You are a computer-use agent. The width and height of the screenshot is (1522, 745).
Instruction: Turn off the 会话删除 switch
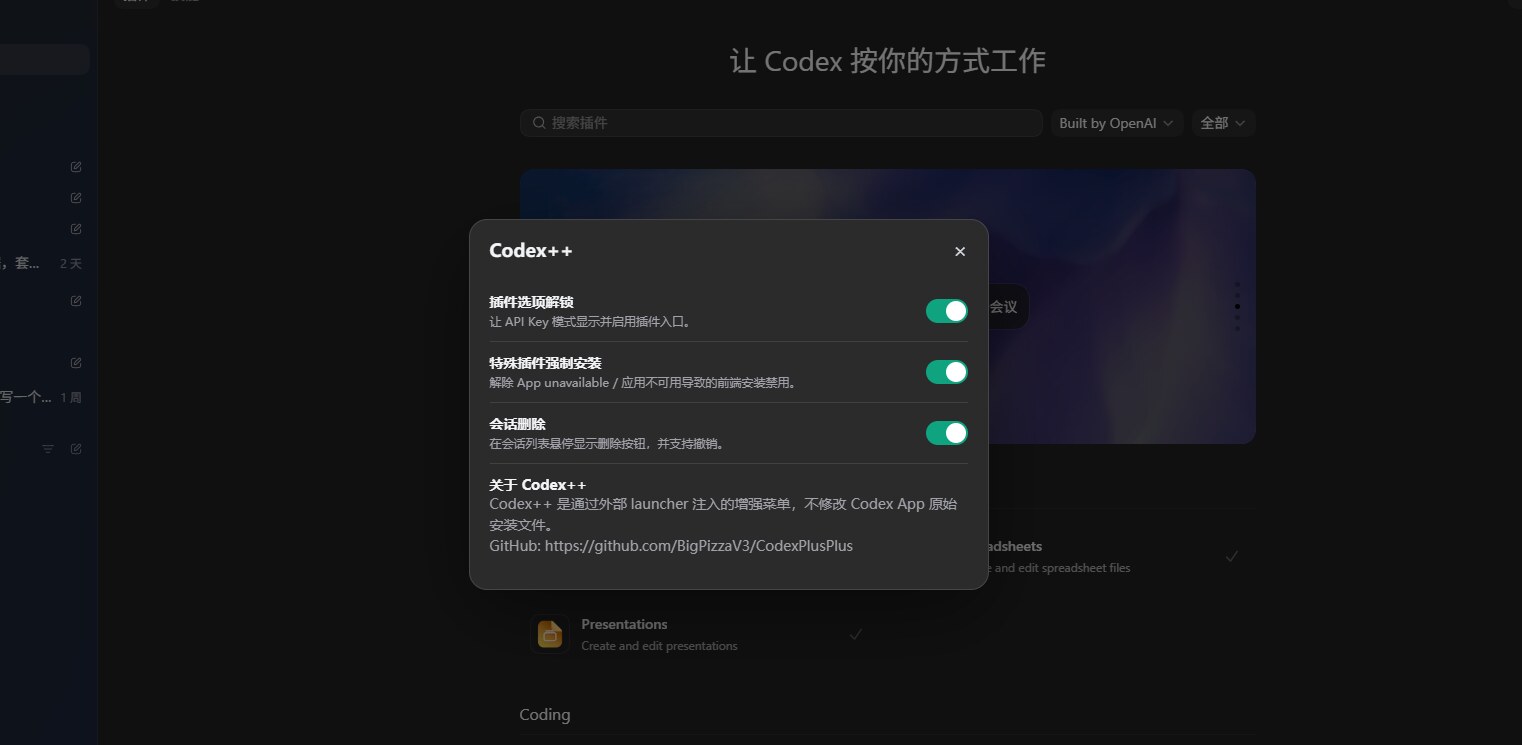[947, 433]
